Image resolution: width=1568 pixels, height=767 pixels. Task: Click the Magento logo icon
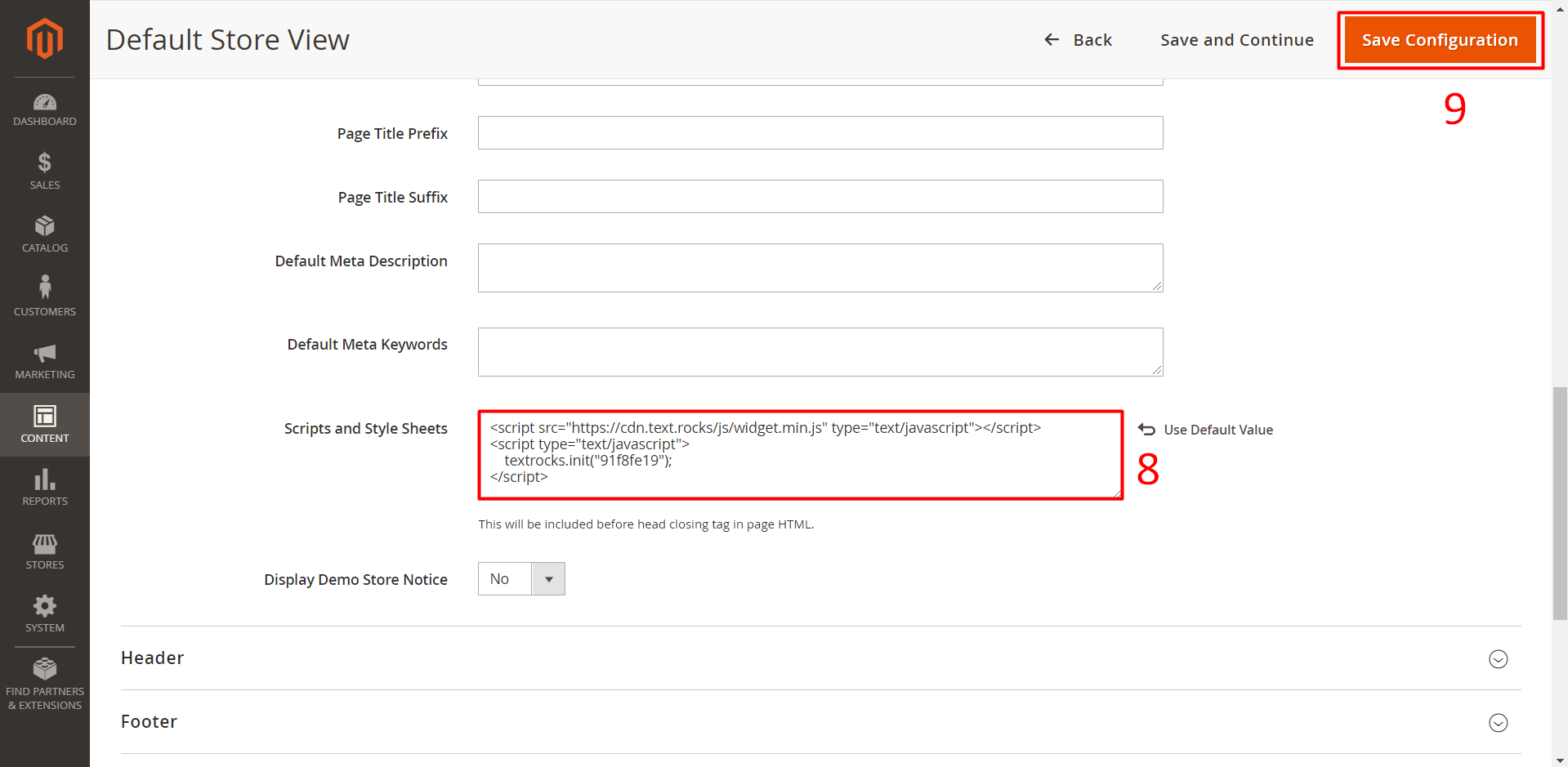click(44, 38)
